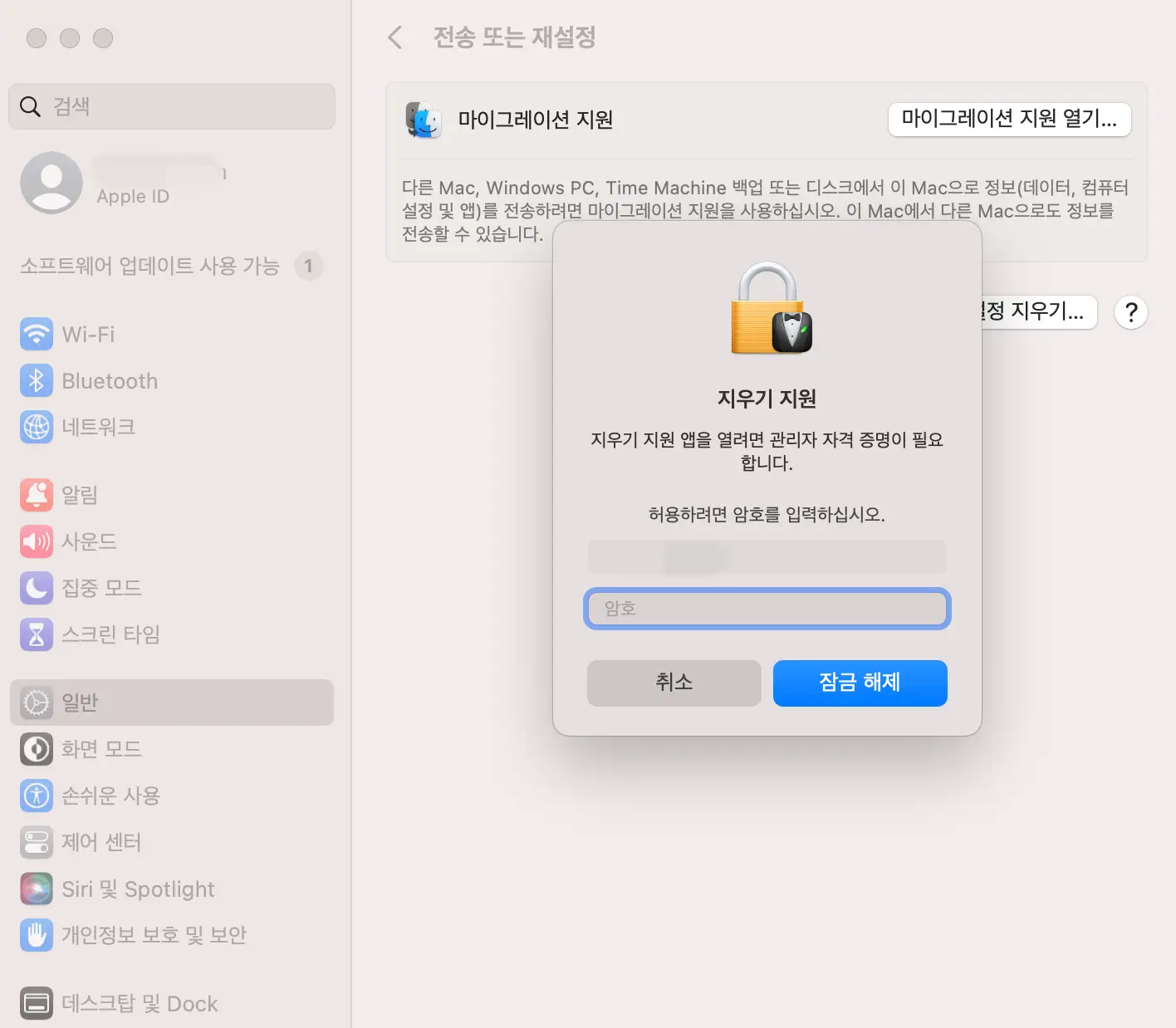Click 마이그레이션 지원 열기 button
Screen dimensions: 1176x1028
pyautogui.click(x=1009, y=120)
